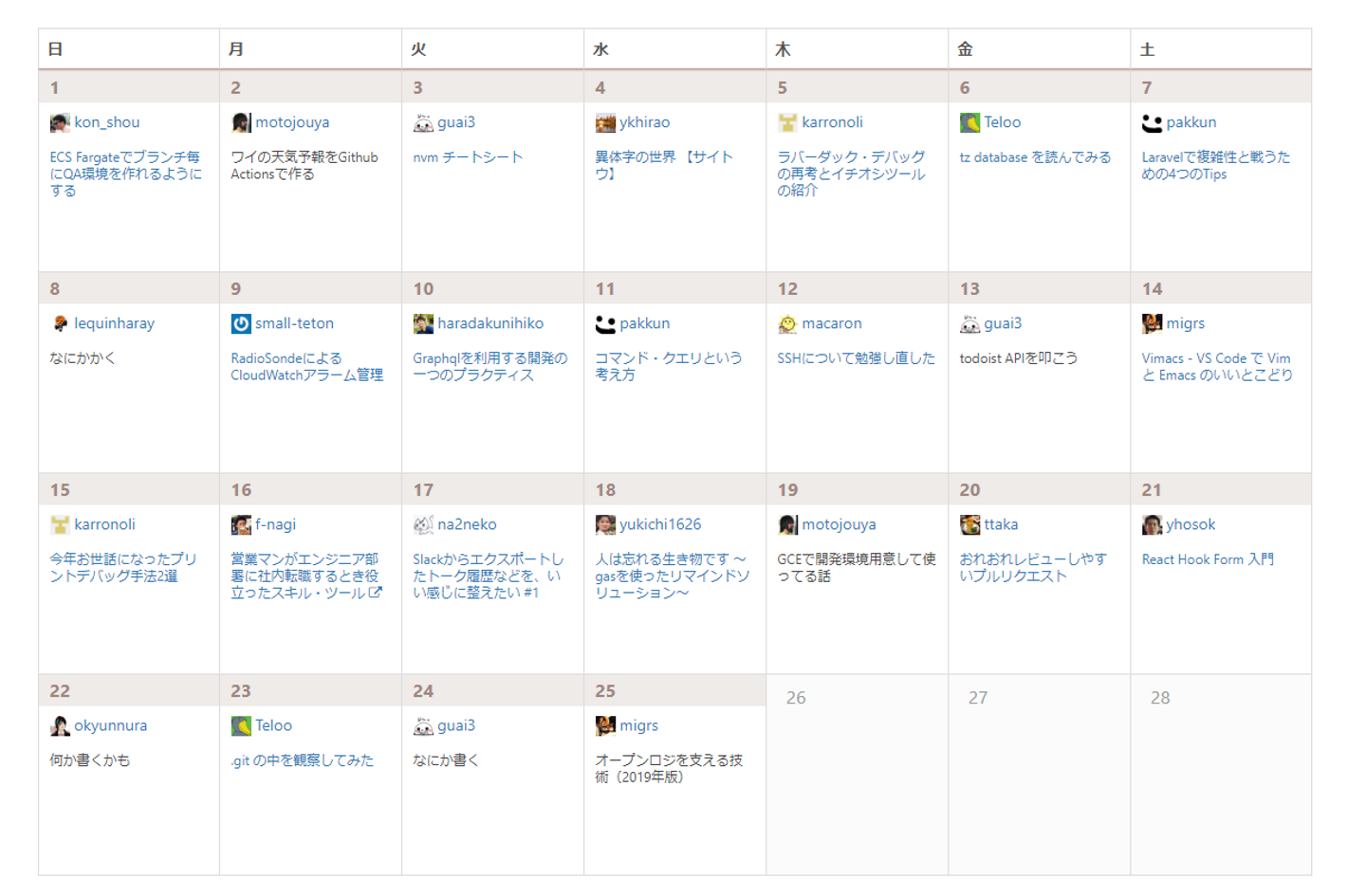Click Teloo's avatar on day 23
1366x896 pixels.
tap(241, 726)
